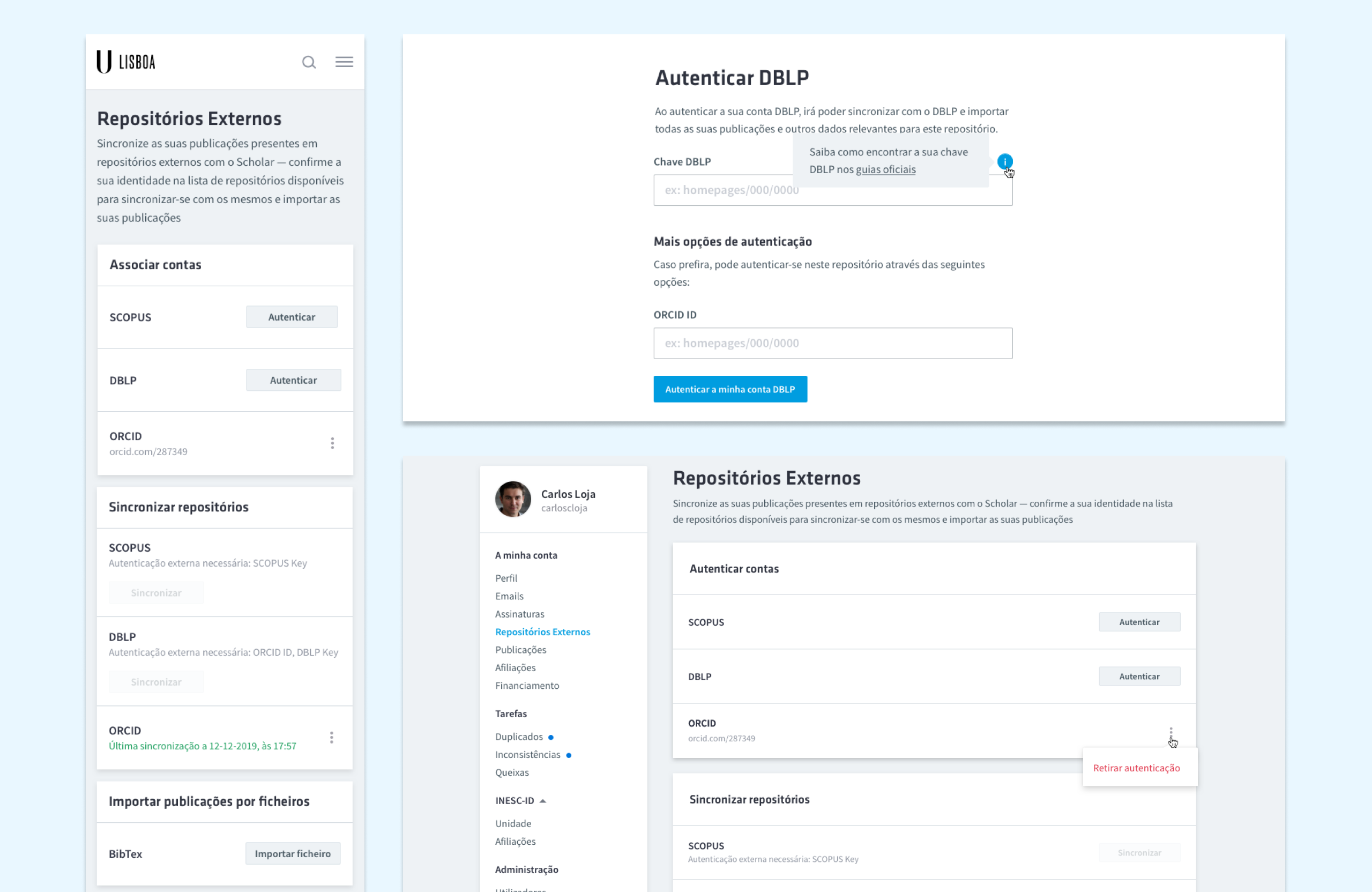
Task: Select Repositórios Externos in sidebar
Action: pos(542,632)
